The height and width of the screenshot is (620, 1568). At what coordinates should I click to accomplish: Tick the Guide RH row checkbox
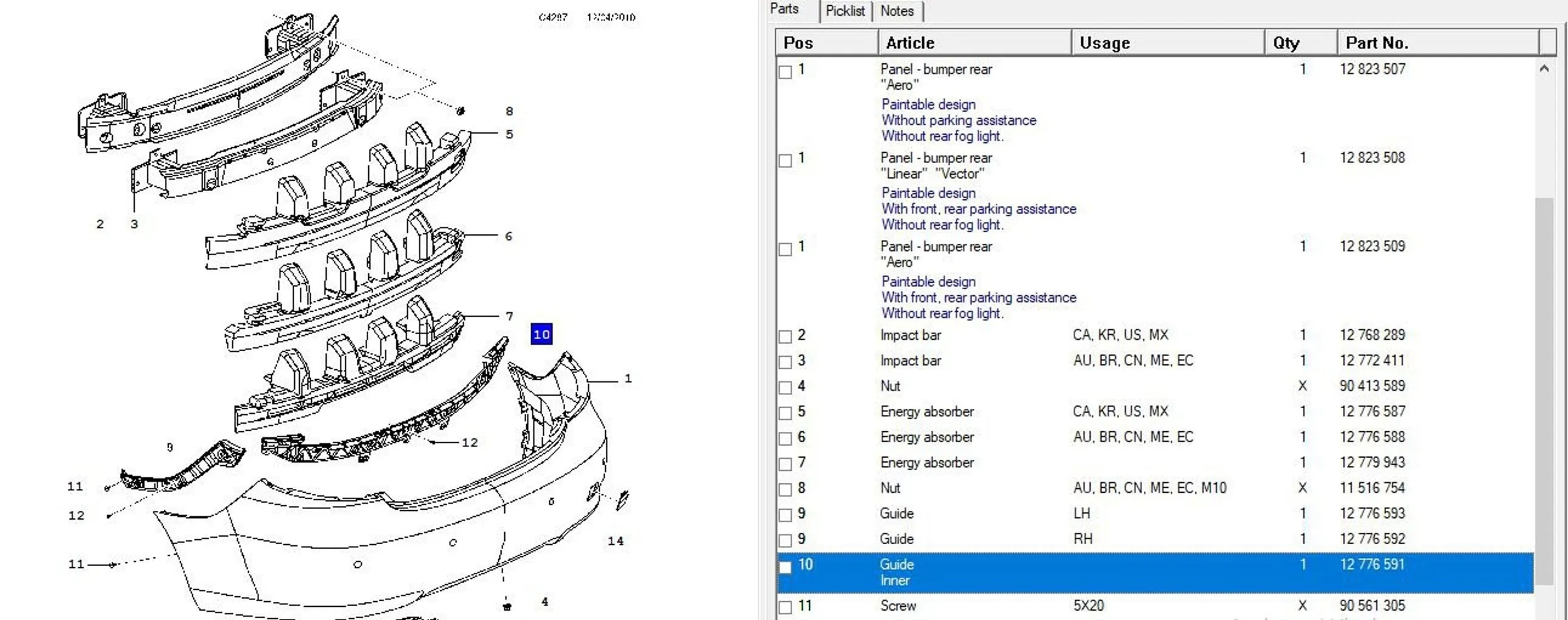tap(785, 540)
